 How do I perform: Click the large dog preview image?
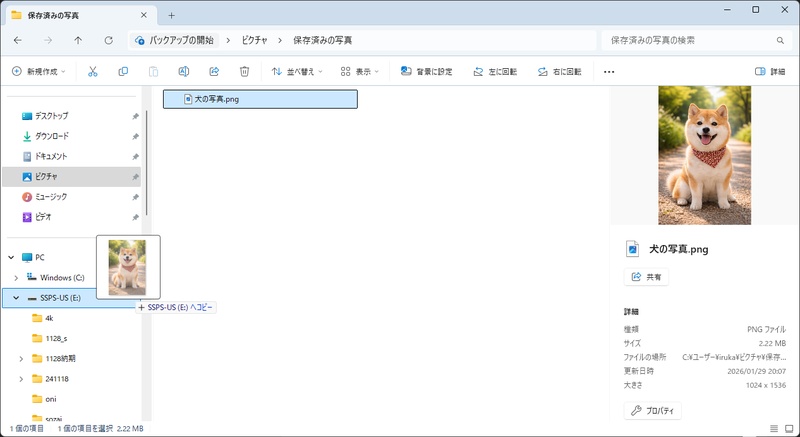tap(704, 156)
